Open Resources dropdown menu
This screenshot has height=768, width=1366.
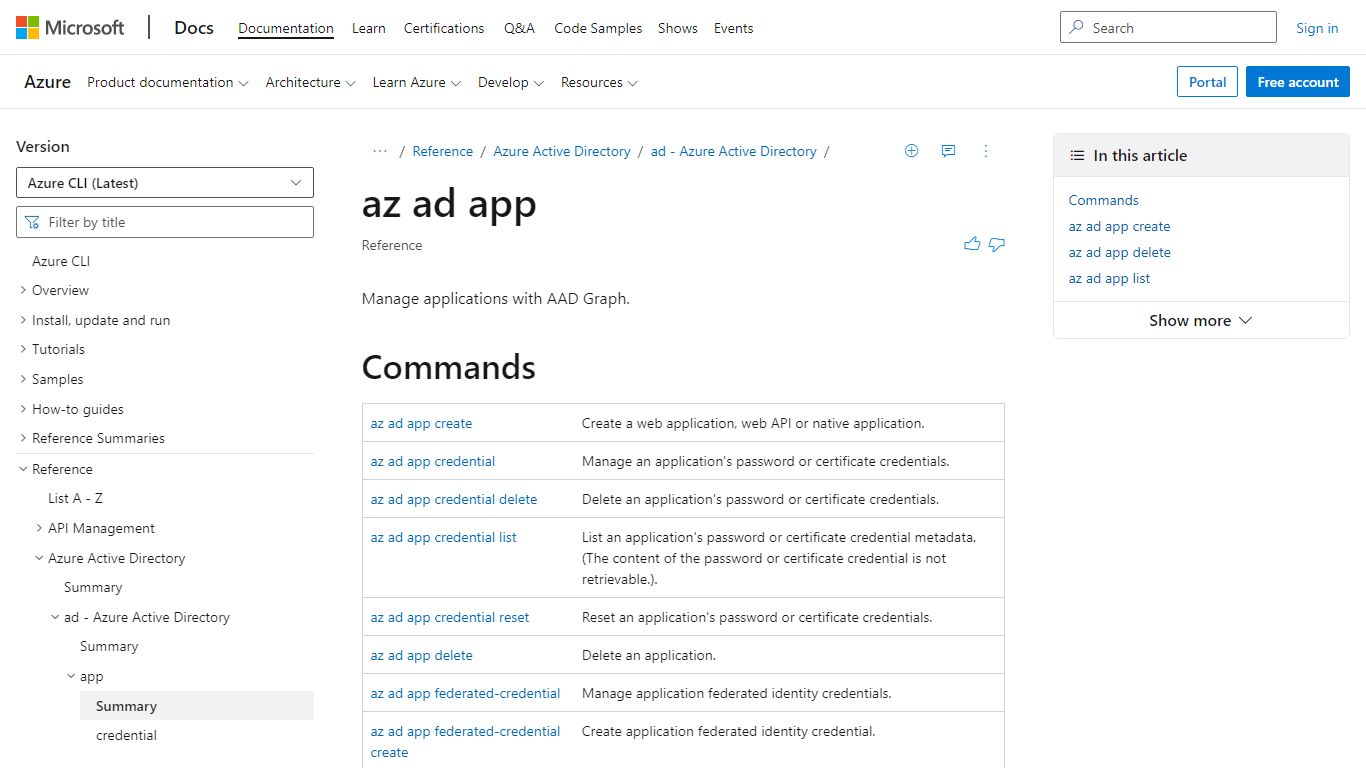[x=599, y=82]
